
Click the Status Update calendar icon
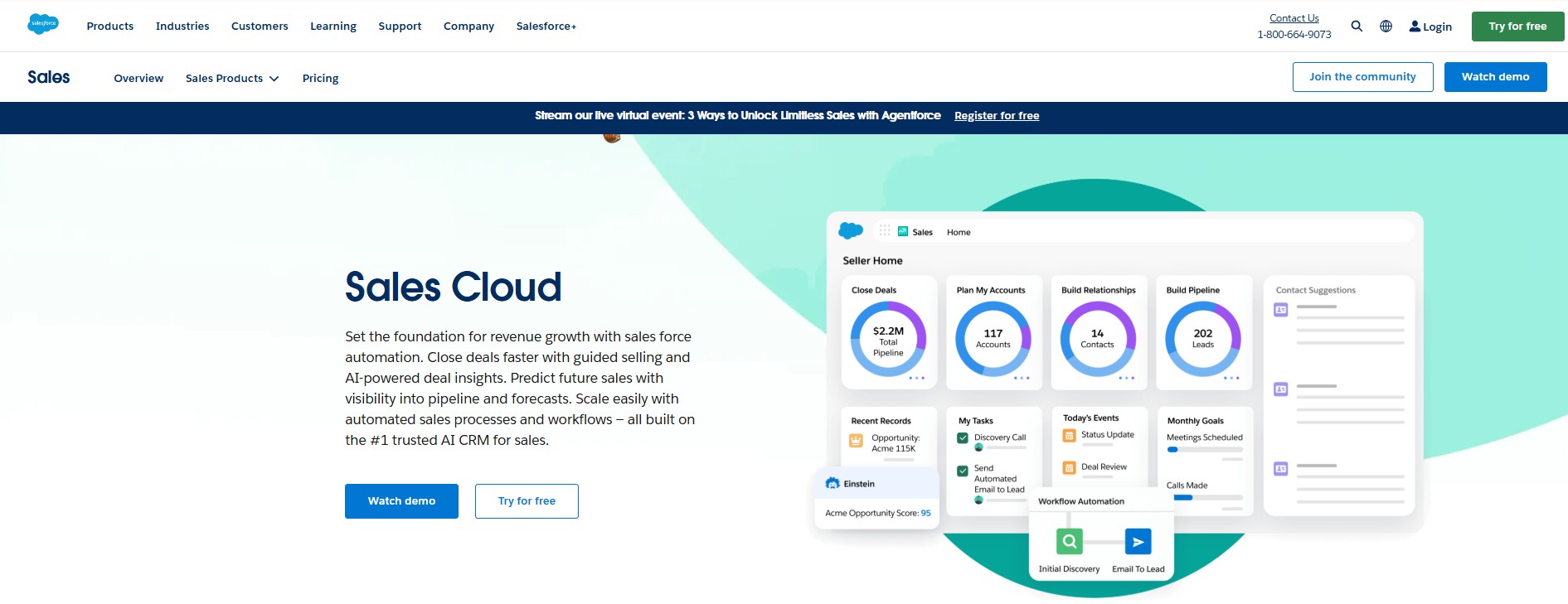pos(1069,435)
